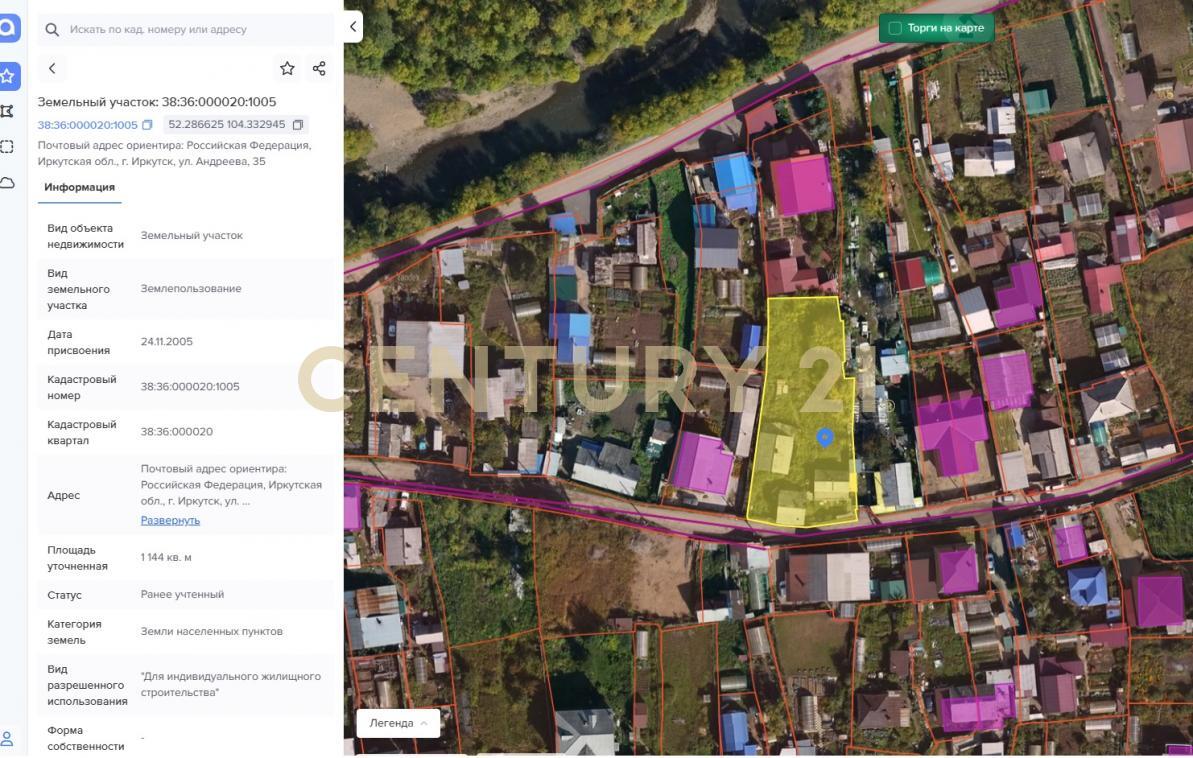Click the search magnifier icon

point(52,30)
